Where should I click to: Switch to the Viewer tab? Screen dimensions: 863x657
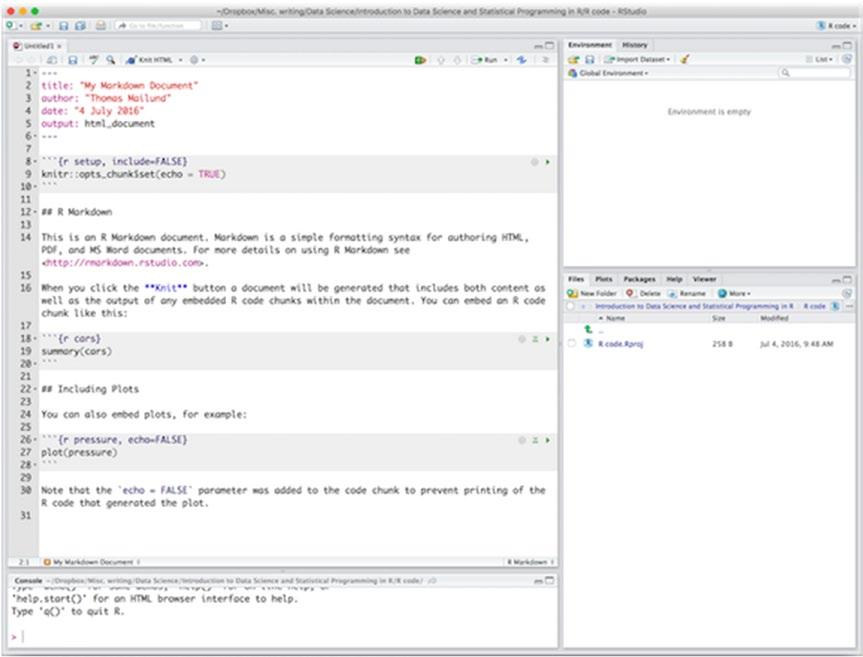(x=704, y=280)
